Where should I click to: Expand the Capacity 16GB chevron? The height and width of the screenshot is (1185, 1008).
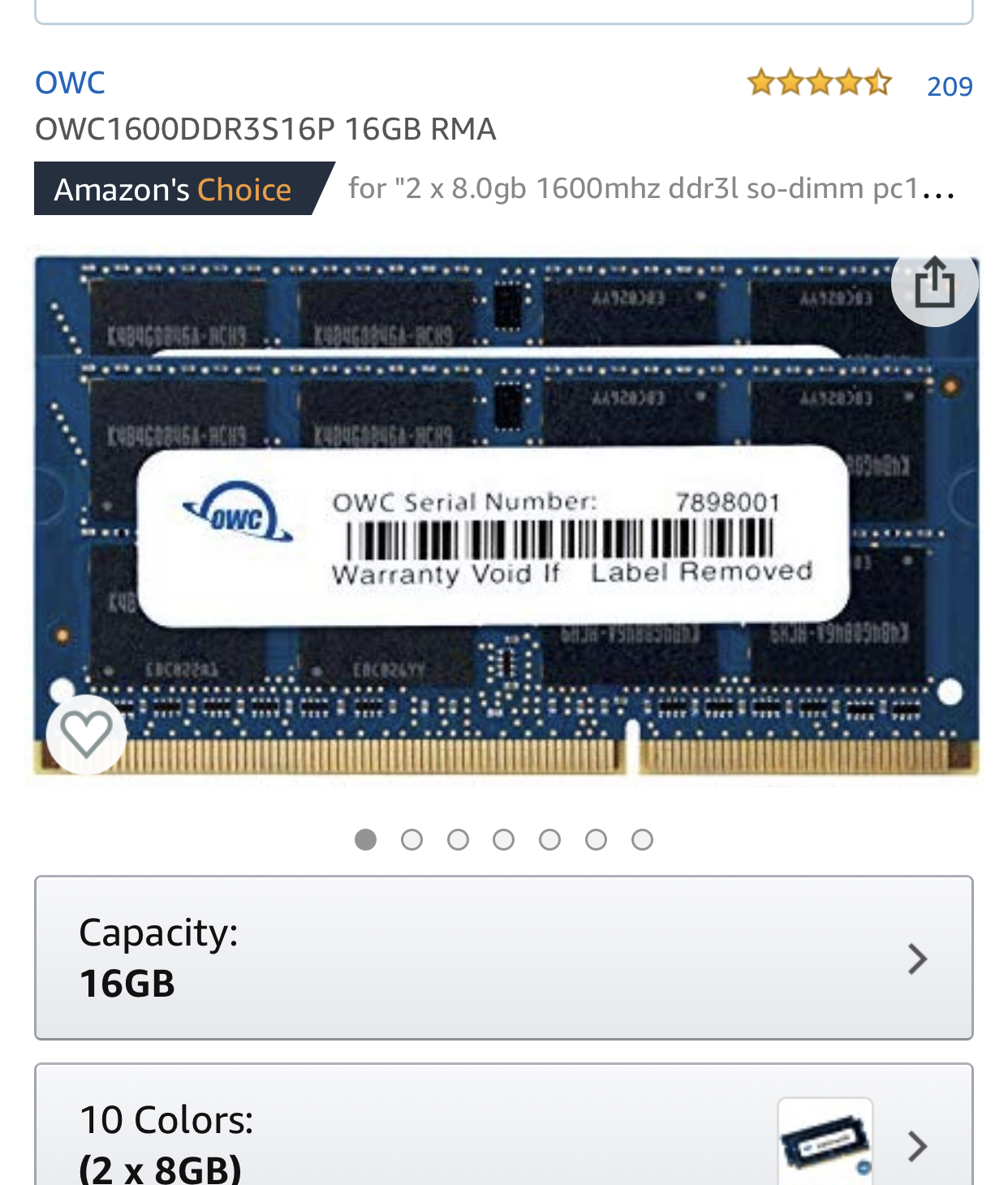tap(917, 959)
